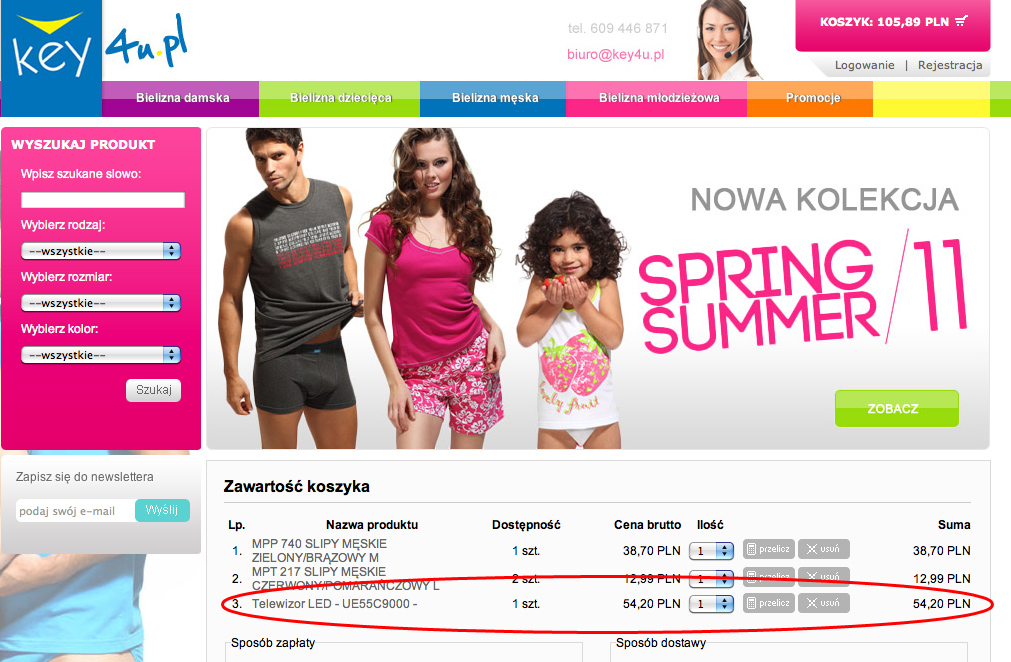The width and height of the screenshot is (1011, 662).
Task: Open the Bielizna męska category
Action: tap(493, 98)
